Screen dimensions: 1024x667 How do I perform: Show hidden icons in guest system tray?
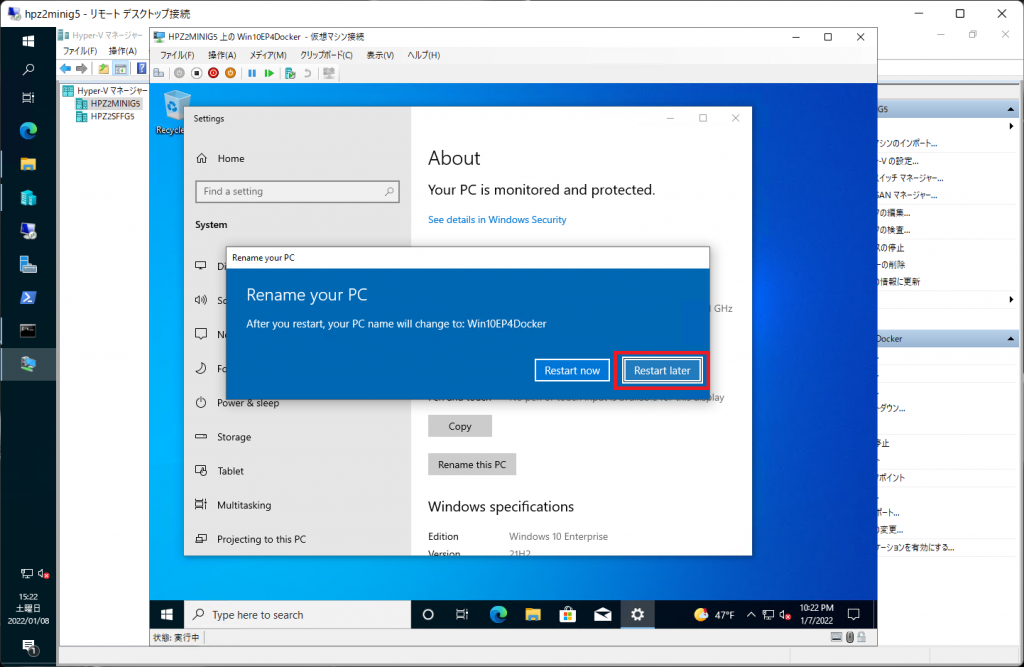pyautogui.click(x=751, y=615)
